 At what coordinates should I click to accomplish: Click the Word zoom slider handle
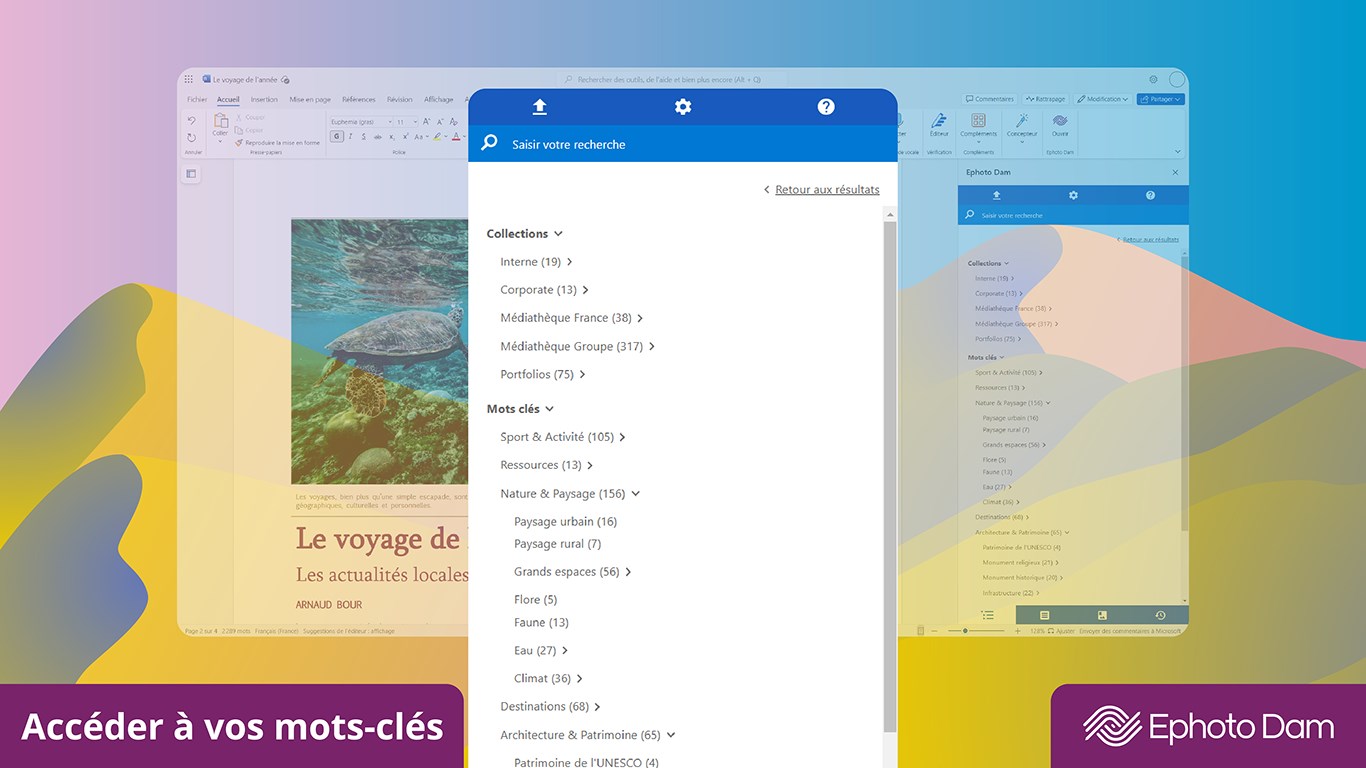pos(965,631)
